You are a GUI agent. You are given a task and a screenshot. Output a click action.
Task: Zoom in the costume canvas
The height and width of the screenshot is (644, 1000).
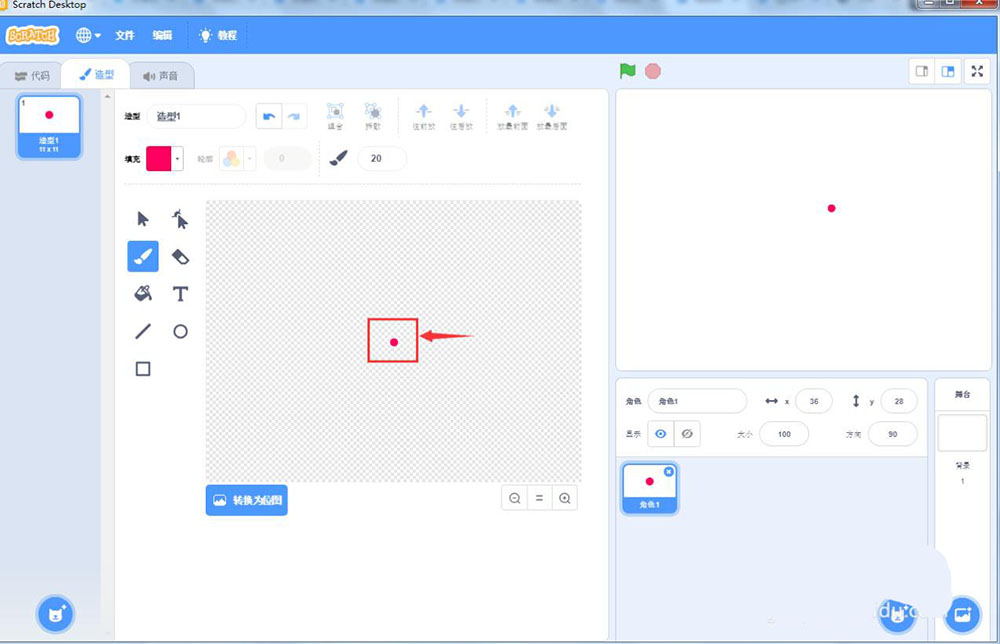[564, 499]
